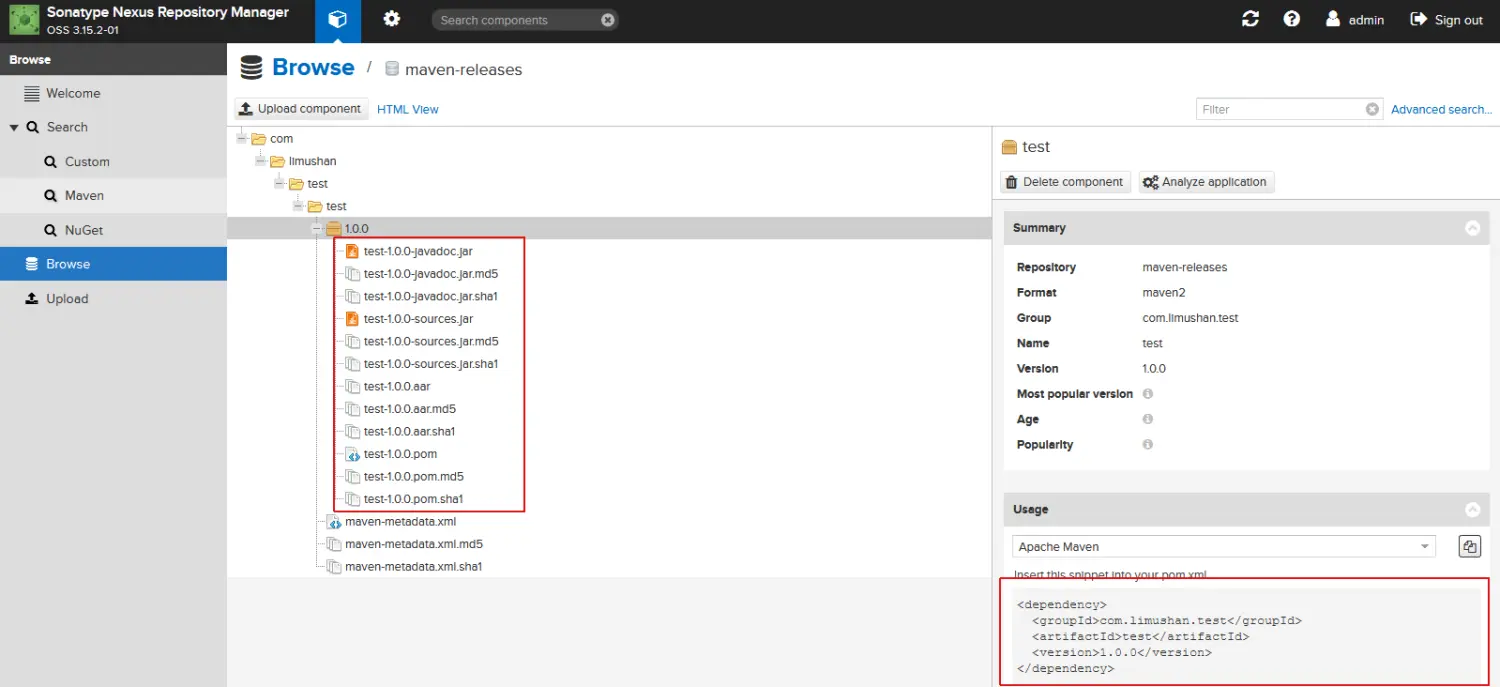
Task: Click the com.limushan.test group value
Action: coord(1191,318)
